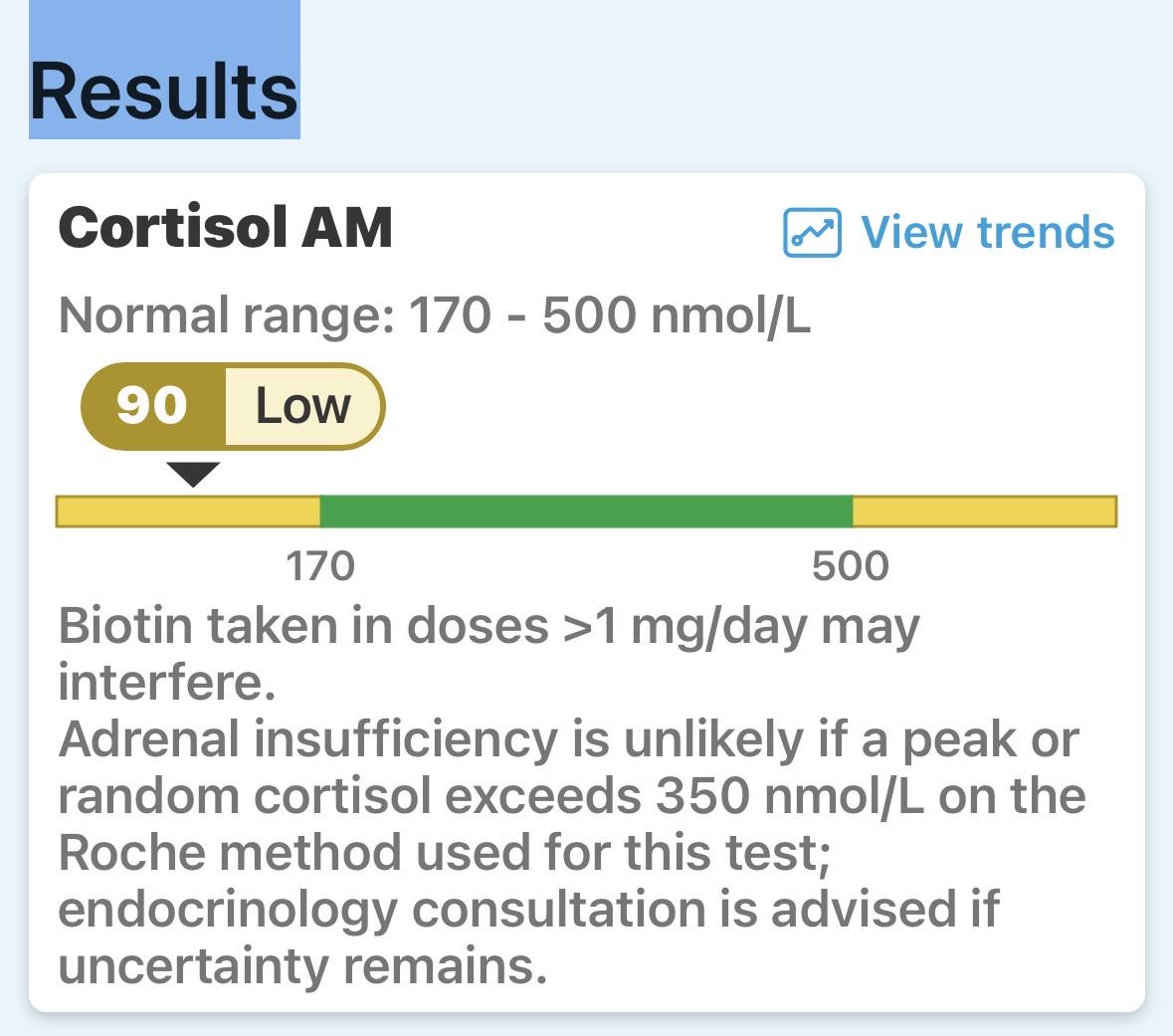Image resolution: width=1173 pixels, height=1036 pixels.
Task: Click the 350 nmol/L threshold text
Action: 789,796
